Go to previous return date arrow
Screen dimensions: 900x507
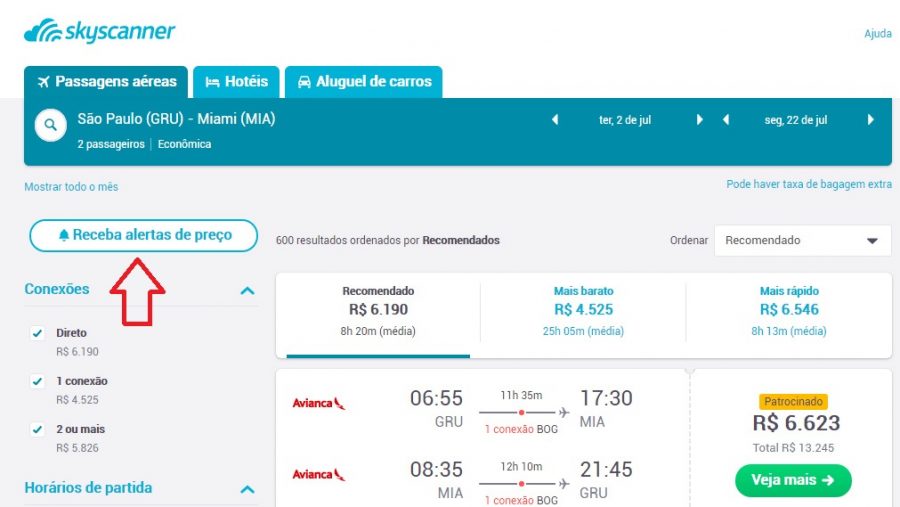pyautogui.click(x=725, y=120)
